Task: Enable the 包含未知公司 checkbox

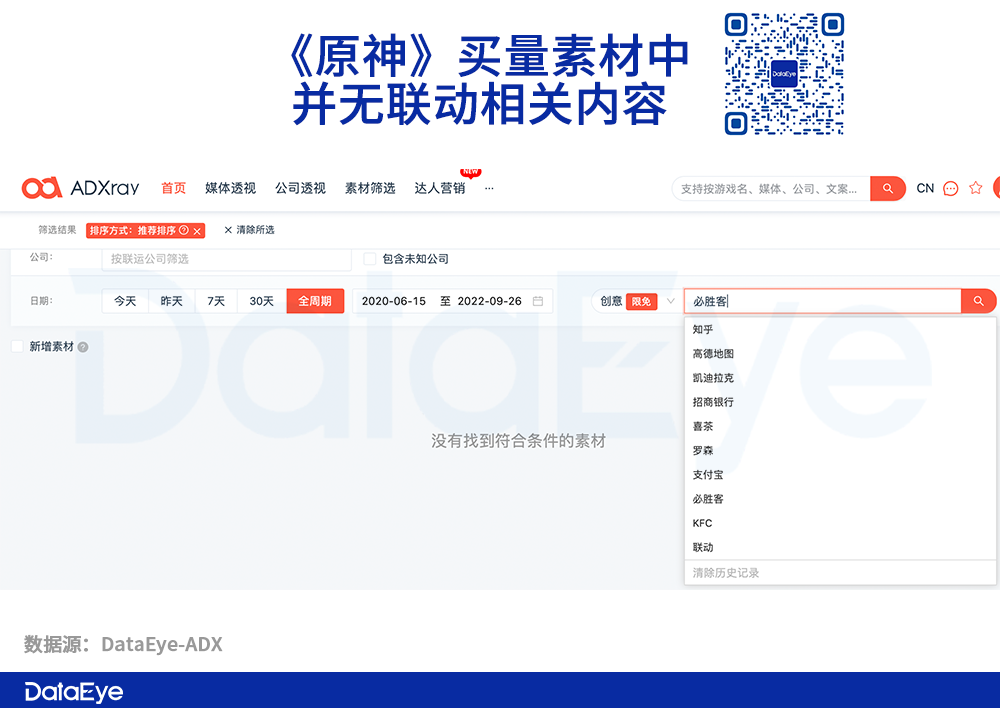Action: coord(370,259)
